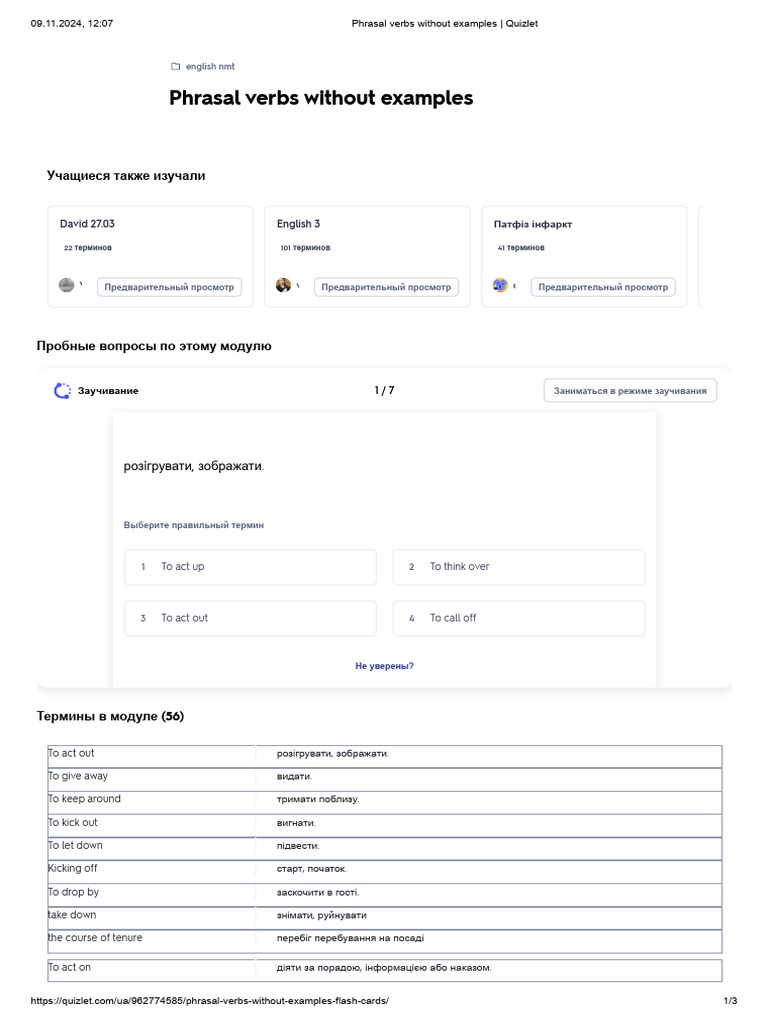Choose answer option To act out

click(x=250, y=618)
